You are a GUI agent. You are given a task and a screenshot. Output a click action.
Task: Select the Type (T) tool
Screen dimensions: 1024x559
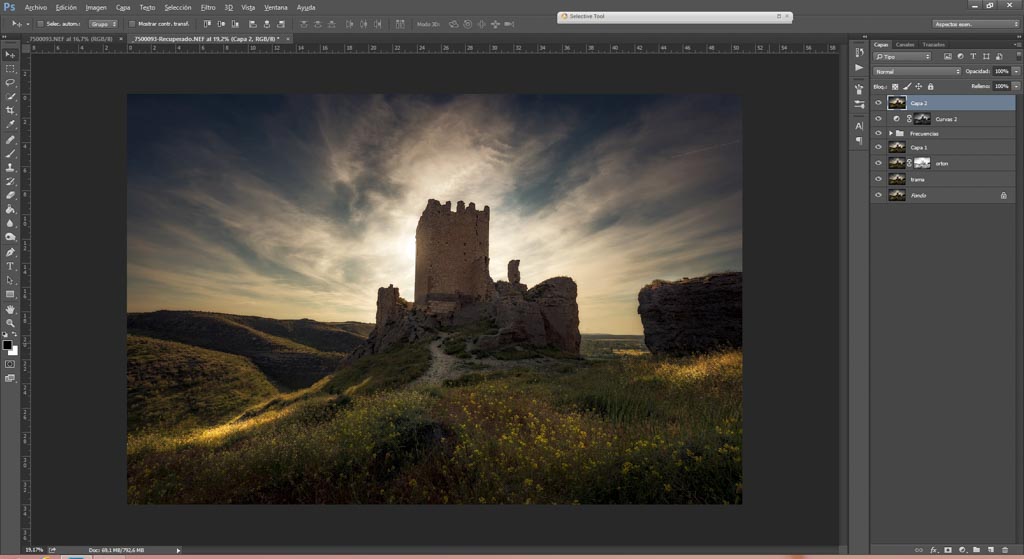(x=10, y=266)
